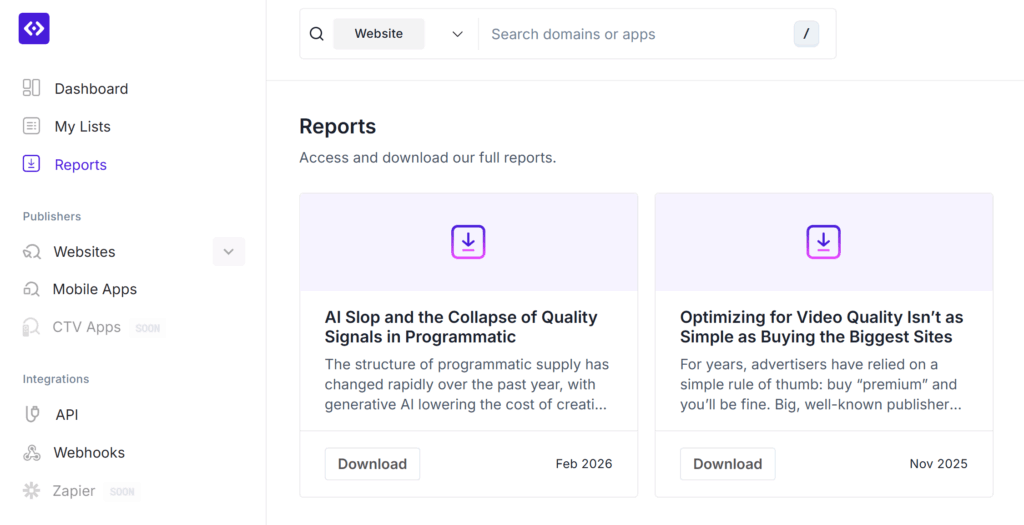
Task: Click the SOON badge next to Zapier
Action: point(122,492)
